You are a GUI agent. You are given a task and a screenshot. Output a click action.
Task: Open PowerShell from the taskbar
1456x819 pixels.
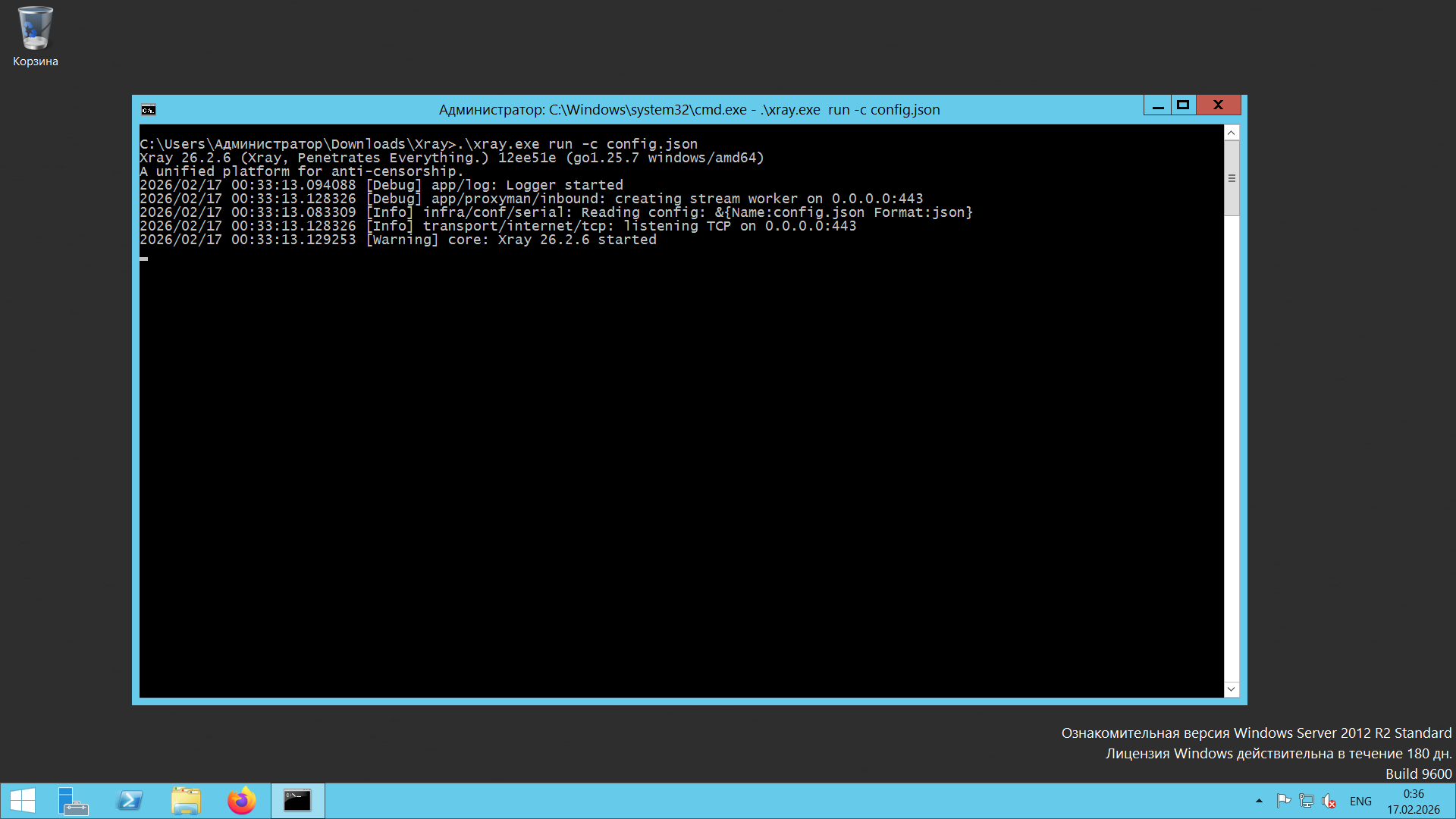click(130, 801)
